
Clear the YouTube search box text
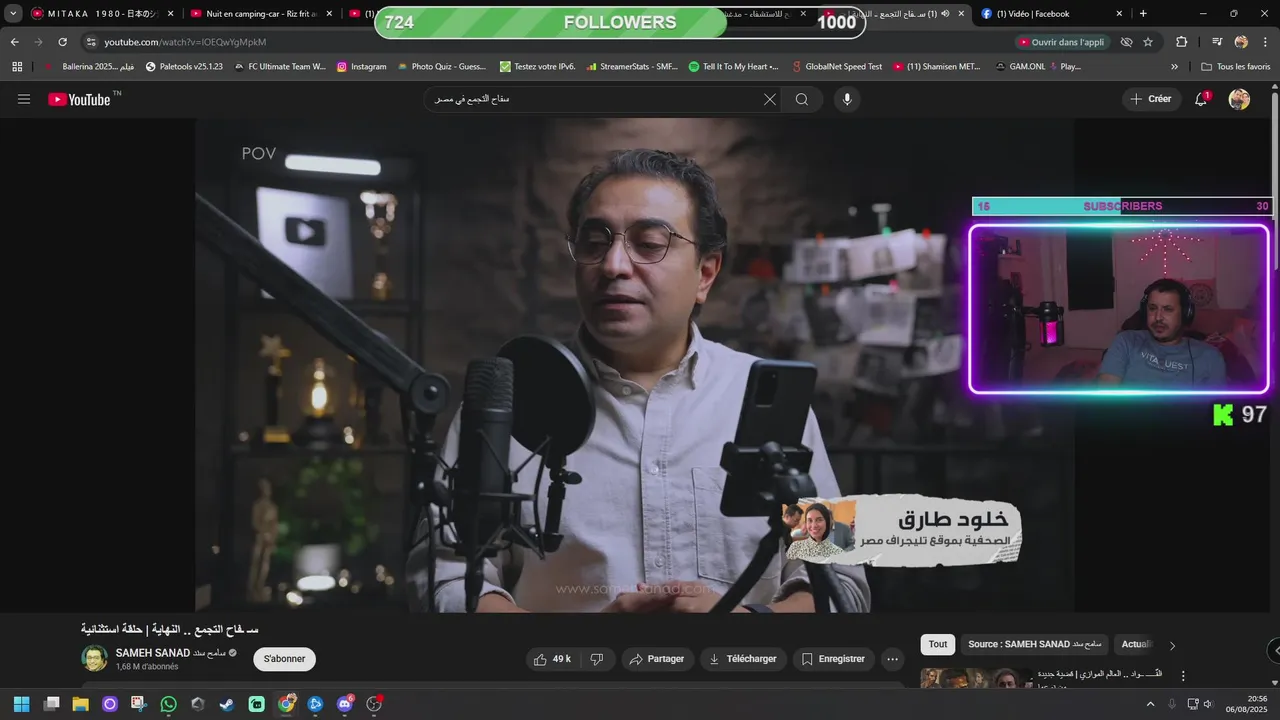pyautogui.click(x=770, y=99)
